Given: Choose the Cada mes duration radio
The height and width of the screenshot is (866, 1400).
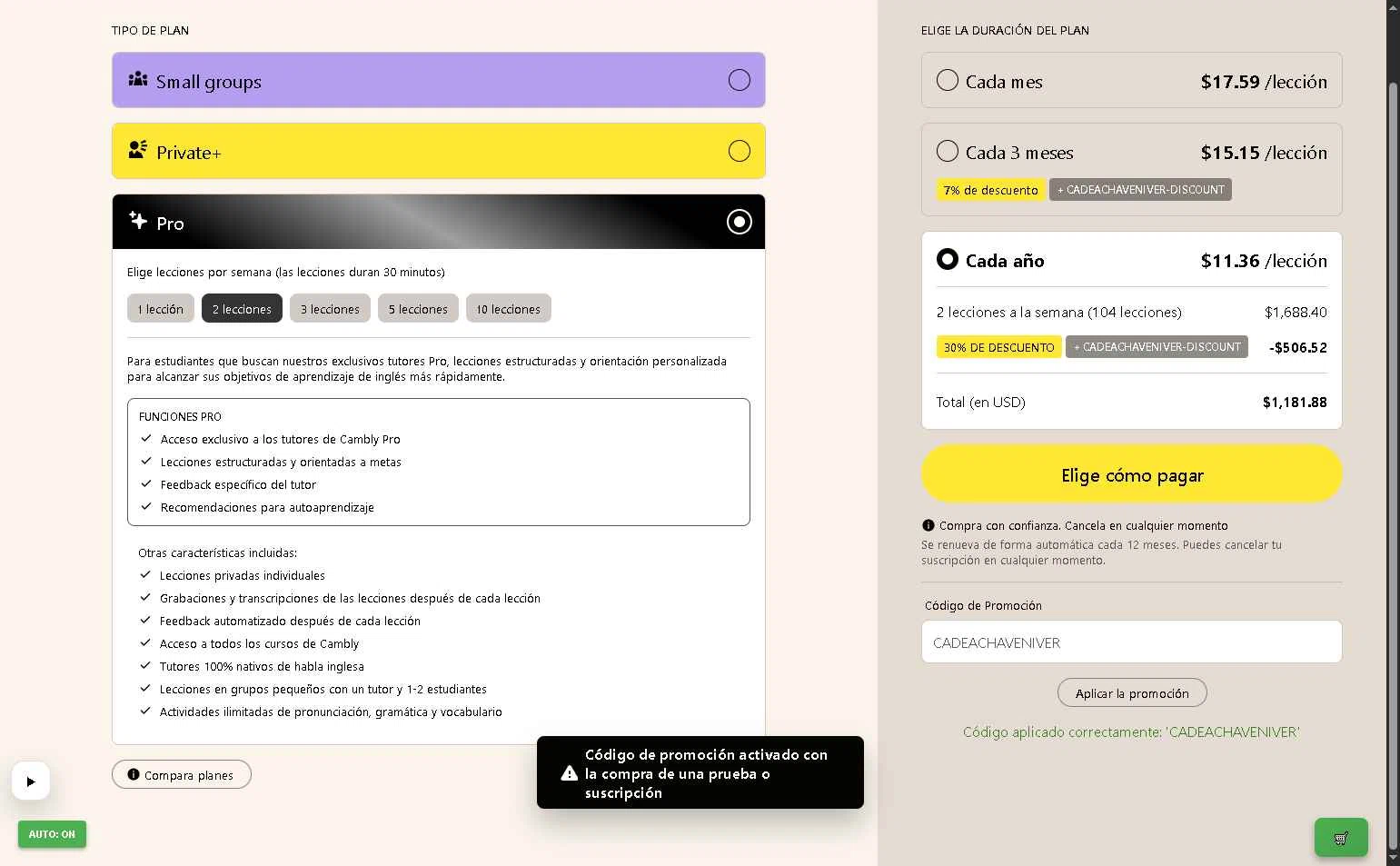Looking at the screenshot, I should [948, 80].
